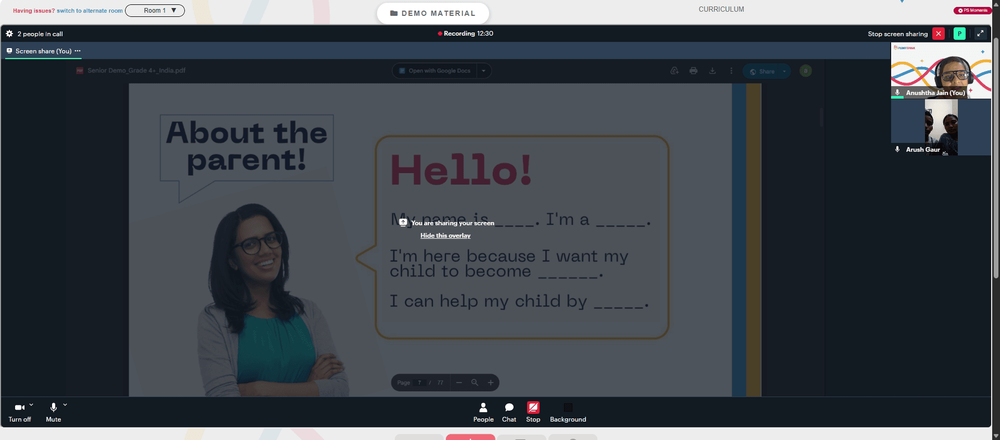The width and height of the screenshot is (1000, 440).
Task: Click Hide this overlay link
Action: (x=445, y=236)
